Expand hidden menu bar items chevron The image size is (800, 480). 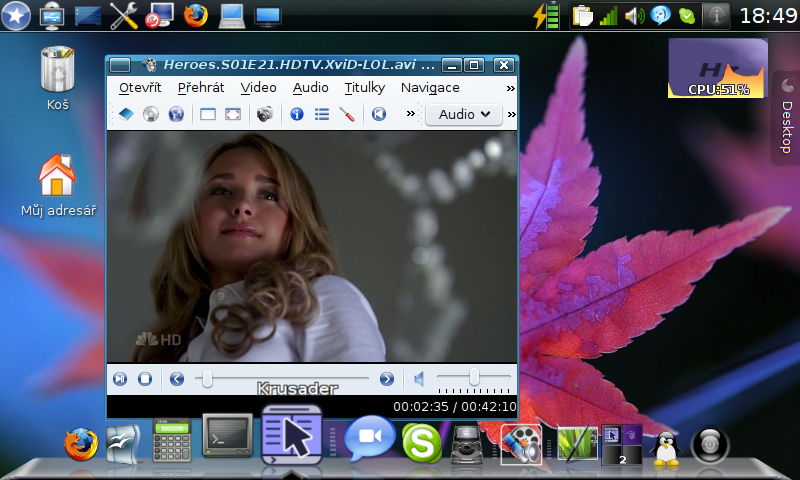510,88
